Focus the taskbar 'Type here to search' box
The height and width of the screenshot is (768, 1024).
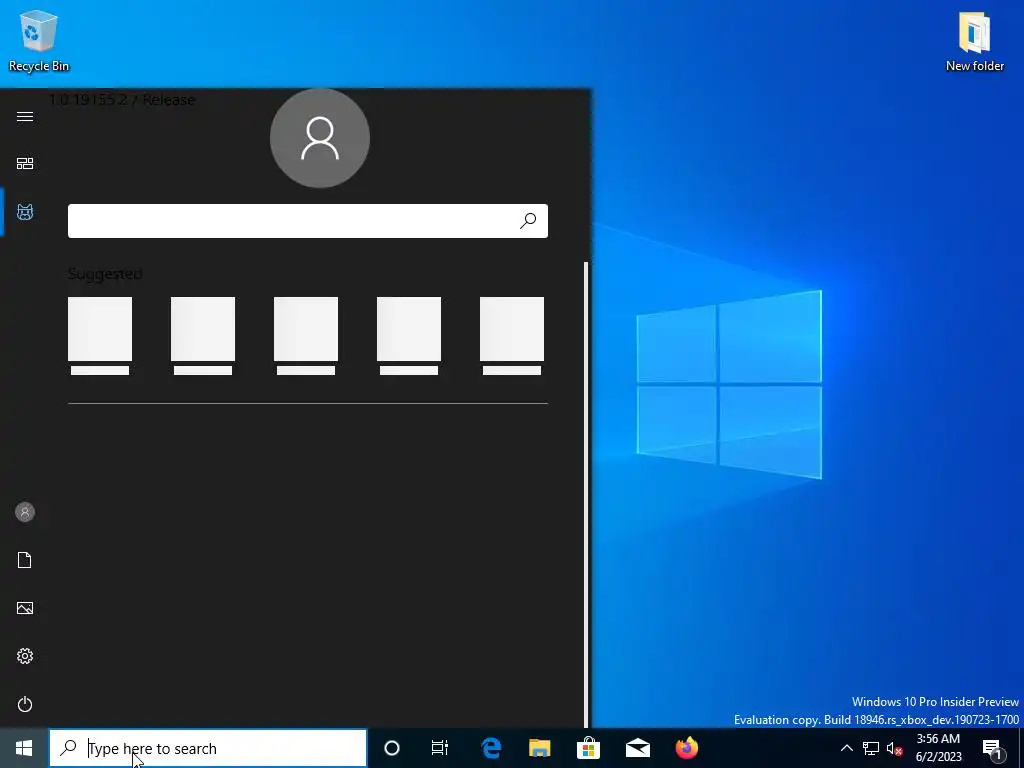tap(208, 748)
